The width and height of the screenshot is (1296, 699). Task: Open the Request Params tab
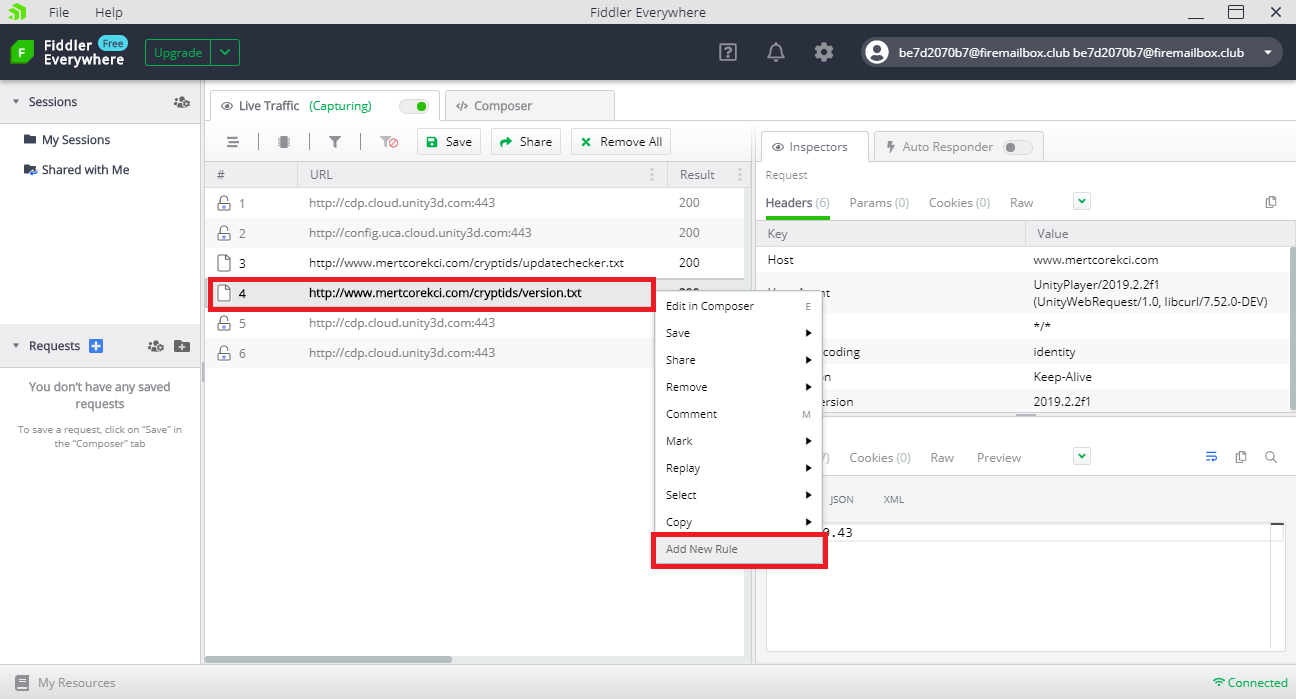coord(879,202)
